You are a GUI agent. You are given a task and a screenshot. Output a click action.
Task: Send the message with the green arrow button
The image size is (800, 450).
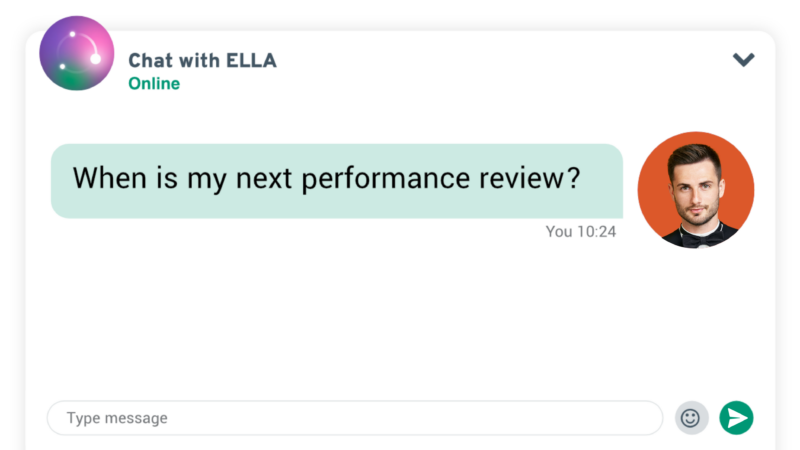[736, 418]
